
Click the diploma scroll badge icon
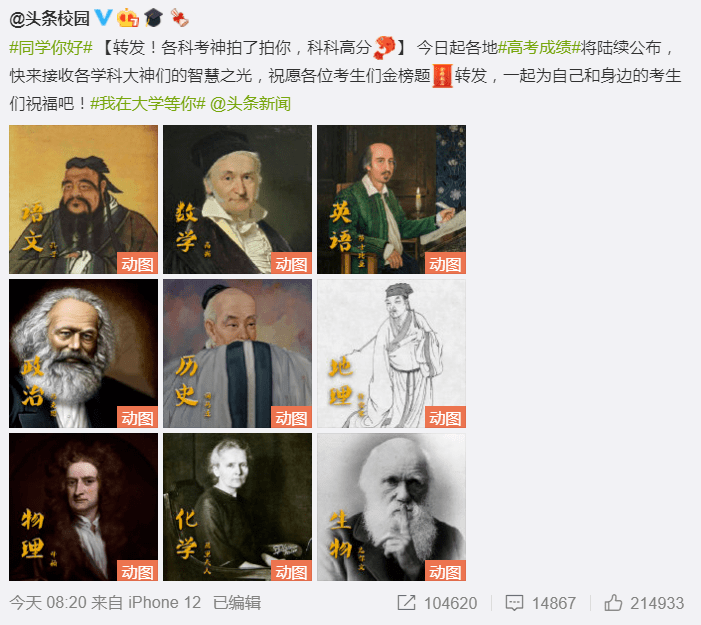179,18
